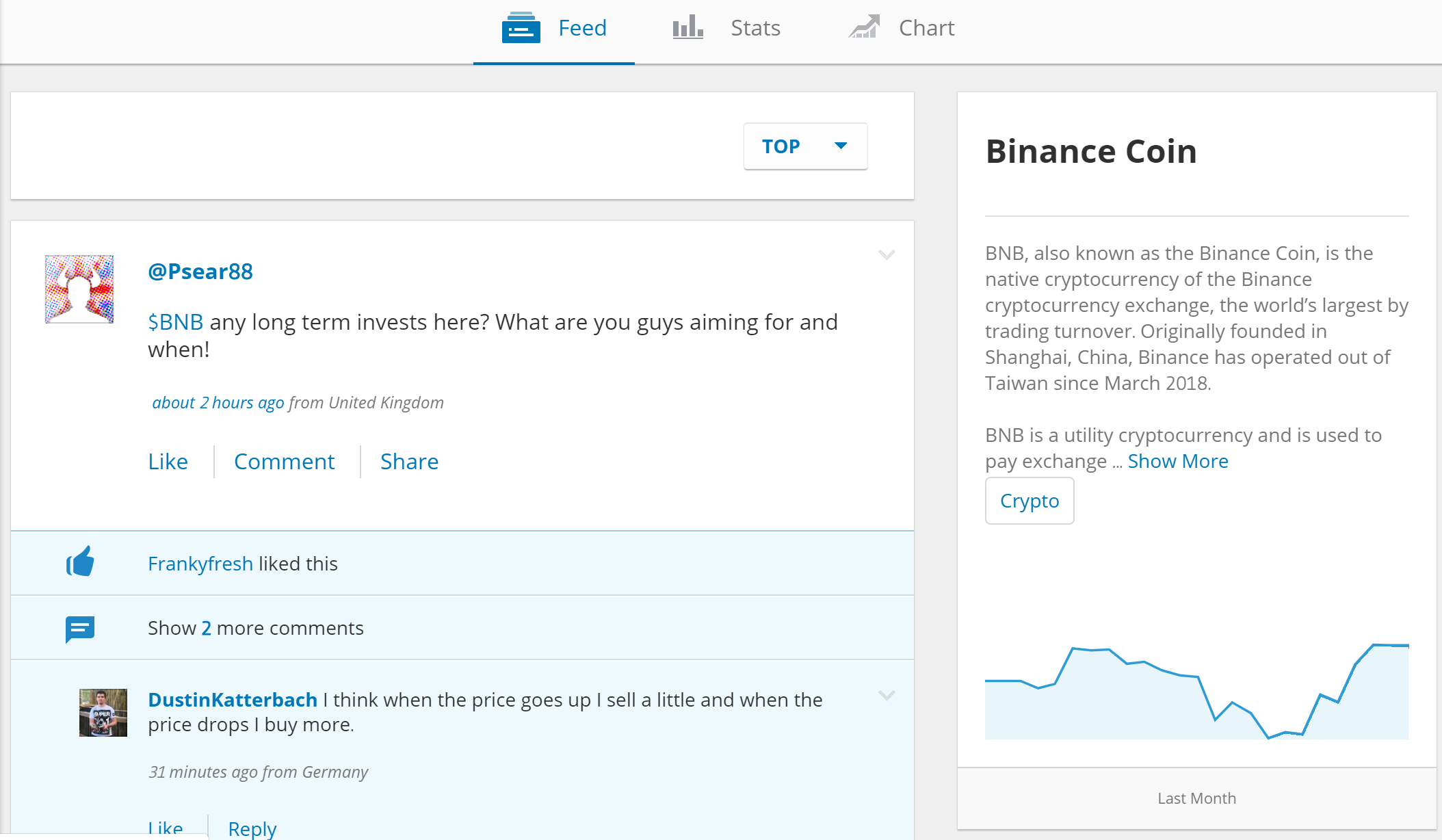The image size is (1442, 840).
Task: Click the Binance Coin heading
Action: (1091, 151)
